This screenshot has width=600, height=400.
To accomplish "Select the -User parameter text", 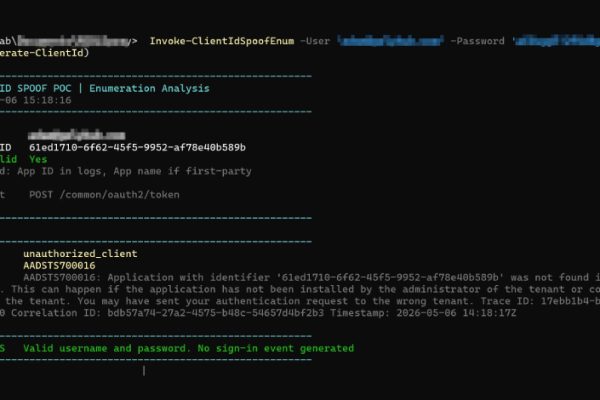I will 315,41.
